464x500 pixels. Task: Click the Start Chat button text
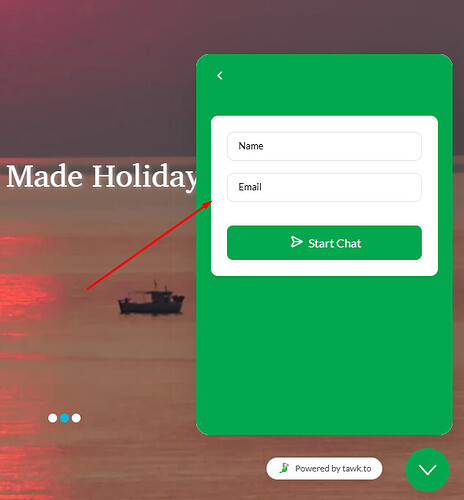(x=335, y=243)
